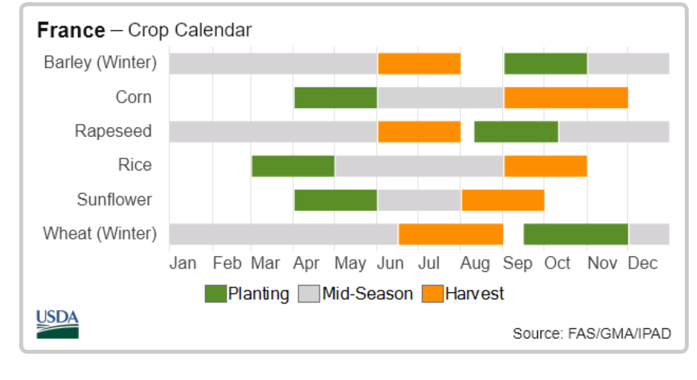697x380 pixels.
Task: Select the Wheat (Winter) planting bar
Action: click(576, 234)
